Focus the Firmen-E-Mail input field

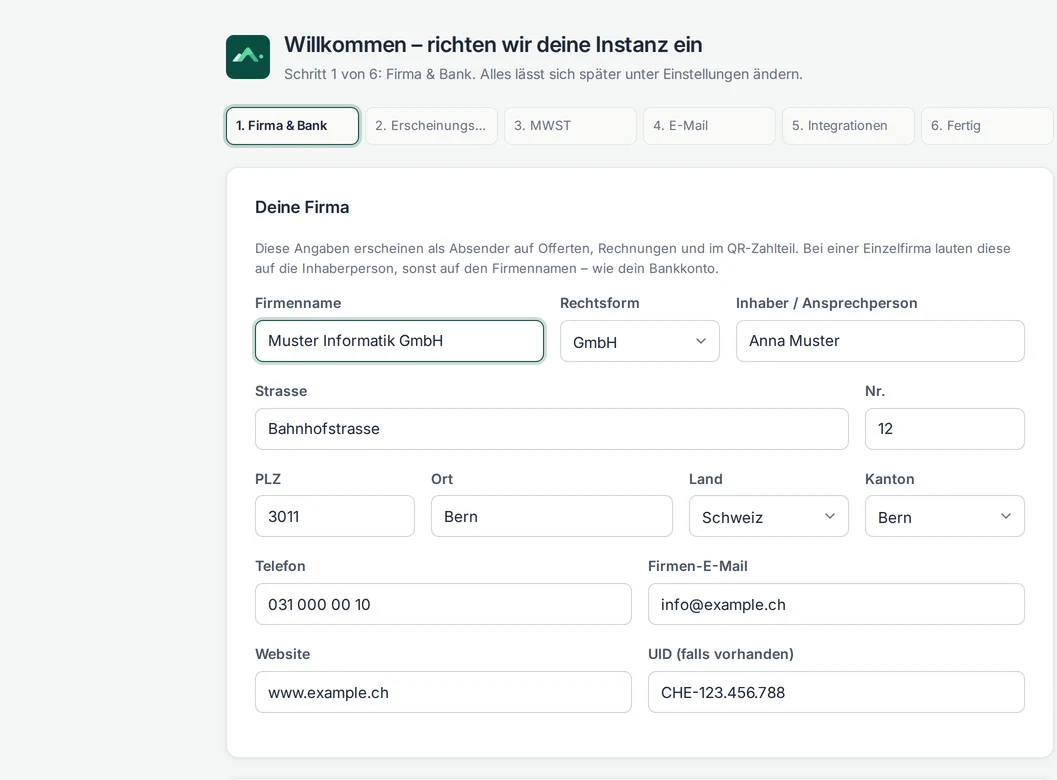click(836, 604)
